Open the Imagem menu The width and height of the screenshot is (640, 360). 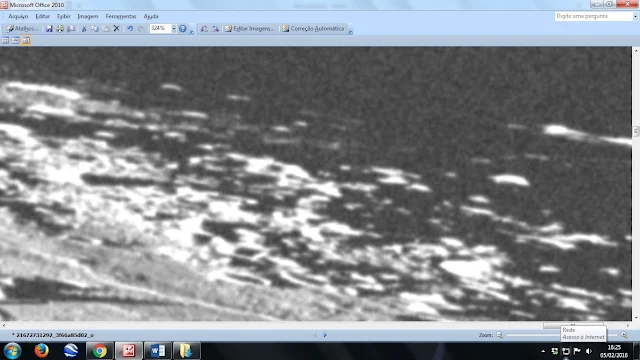click(x=88, y=16)
